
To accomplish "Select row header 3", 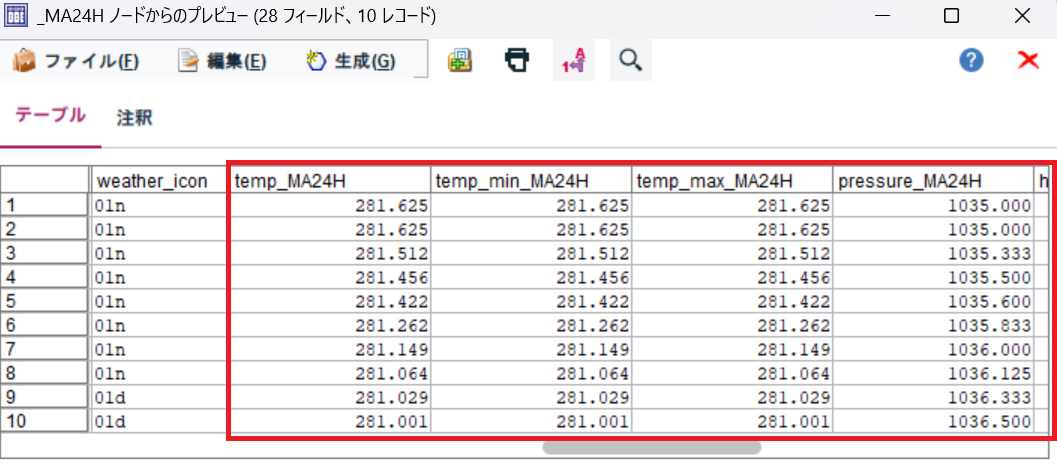I will [x=44, y=254].
